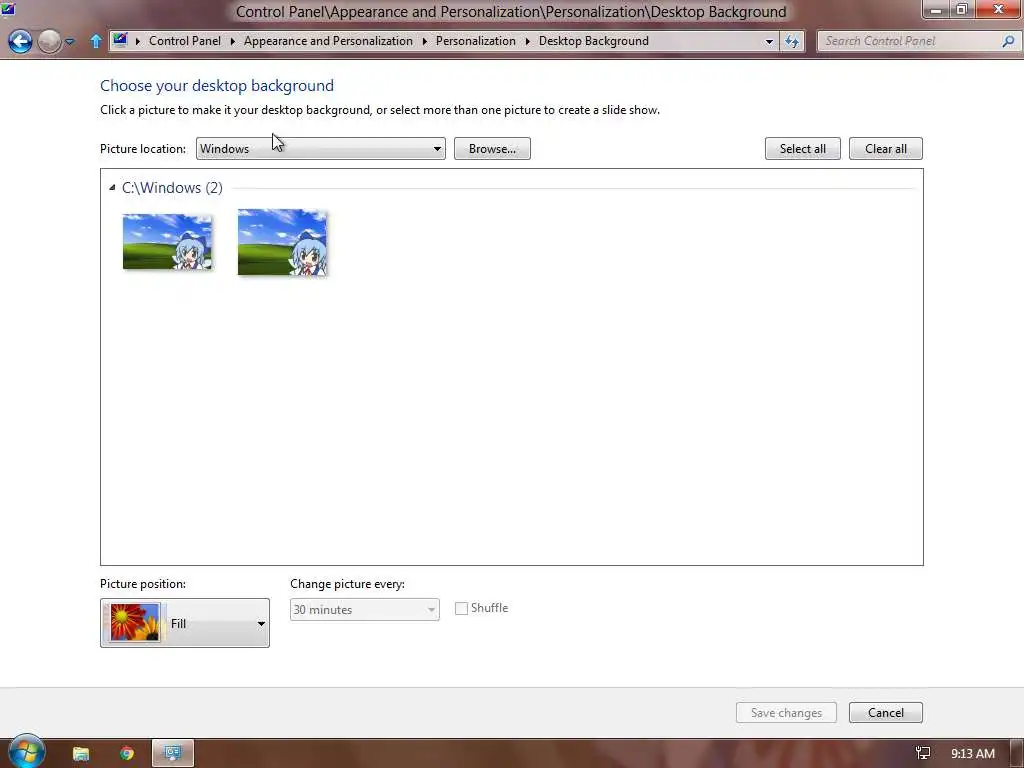
Task: Toggle the Shuffle checkbox
Action: (x=461, y=609)
